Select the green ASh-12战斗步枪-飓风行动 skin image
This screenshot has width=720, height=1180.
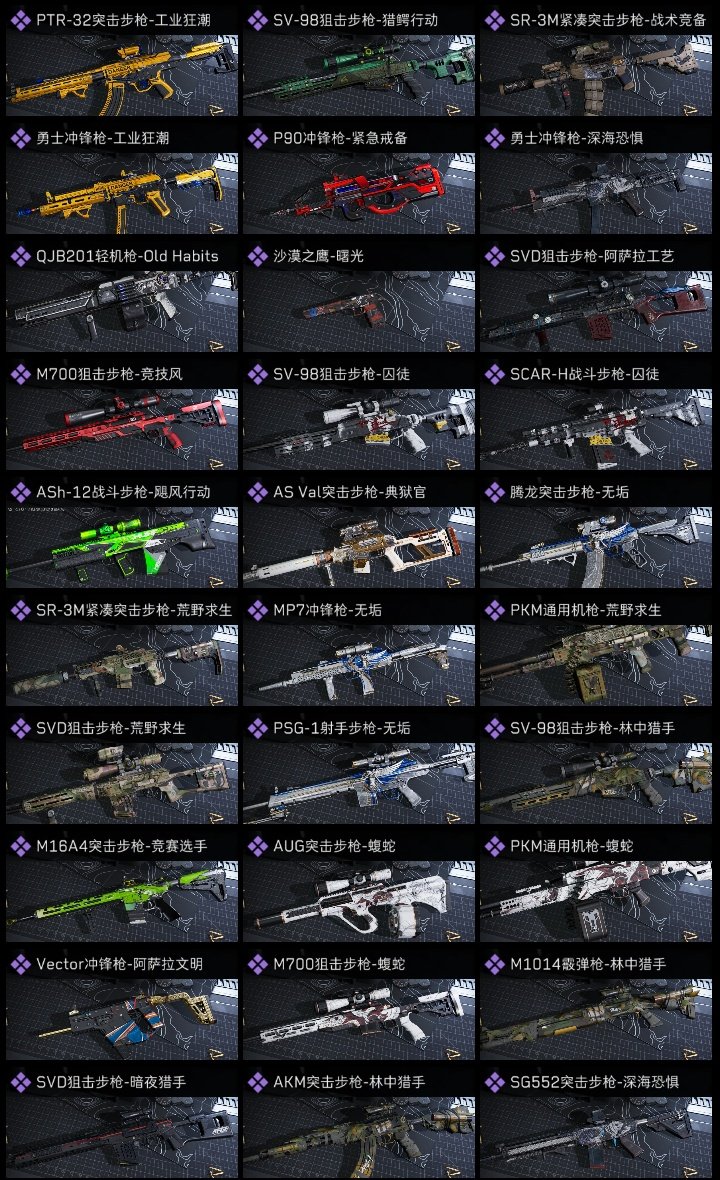click(x=122, y=547)
